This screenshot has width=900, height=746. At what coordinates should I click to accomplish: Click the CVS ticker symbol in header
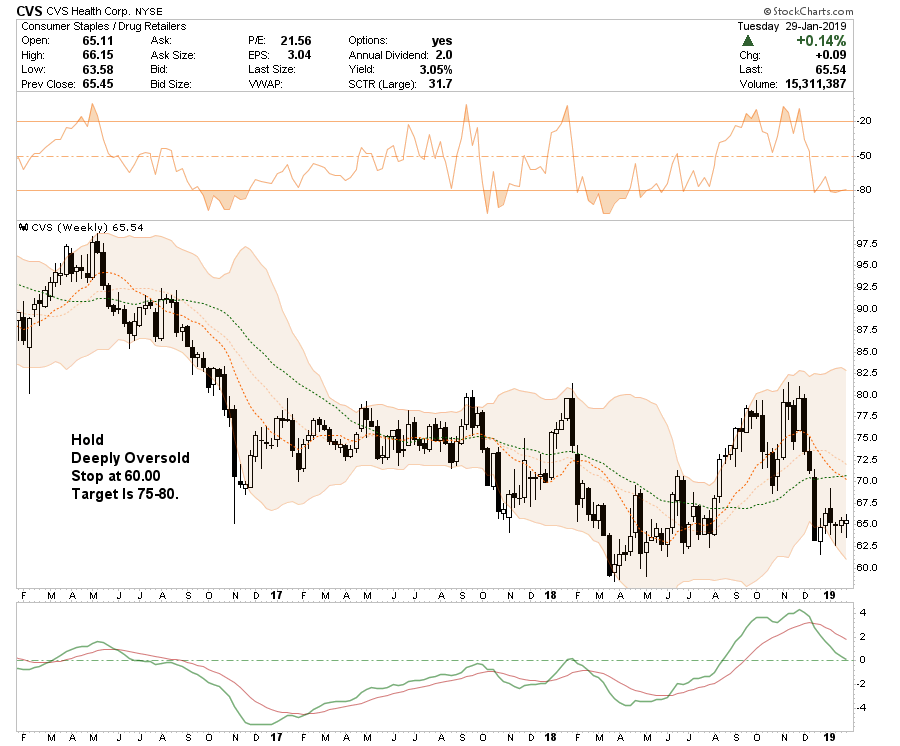[x=29, y=11]
